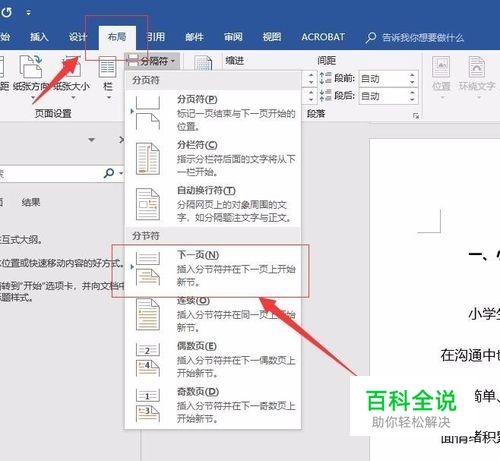Adjust the 段前 spacing stepper arrows

pyautogui.click(x=412, y=79)
